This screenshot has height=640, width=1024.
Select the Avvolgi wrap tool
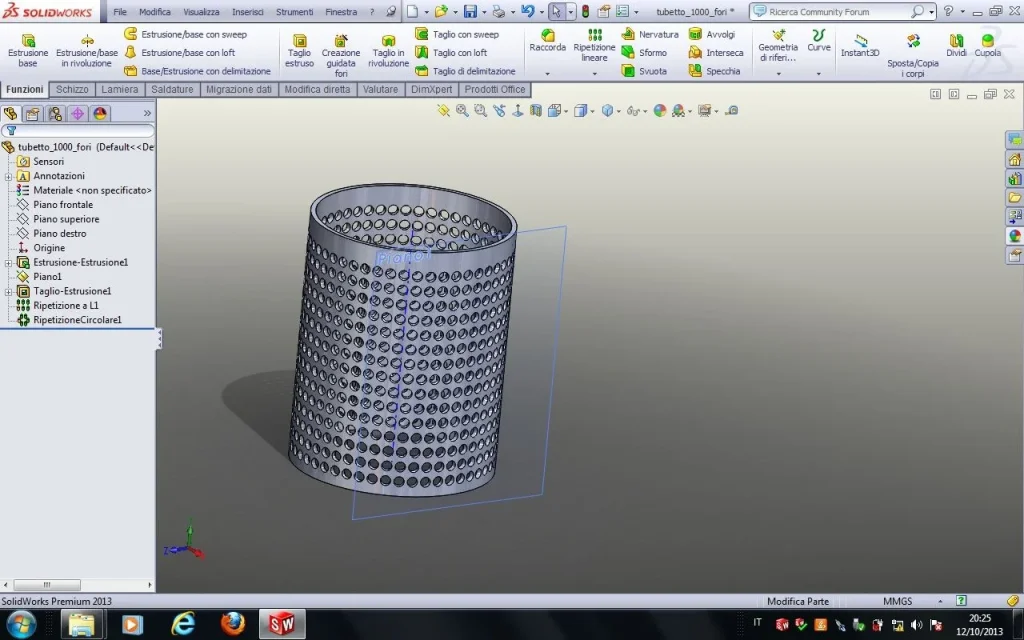712,34
